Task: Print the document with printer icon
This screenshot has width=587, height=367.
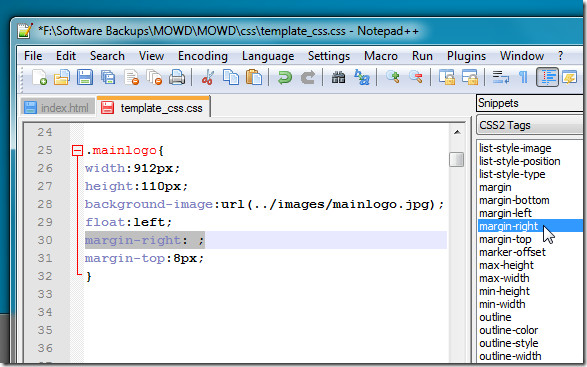Action: click(177, 78)
